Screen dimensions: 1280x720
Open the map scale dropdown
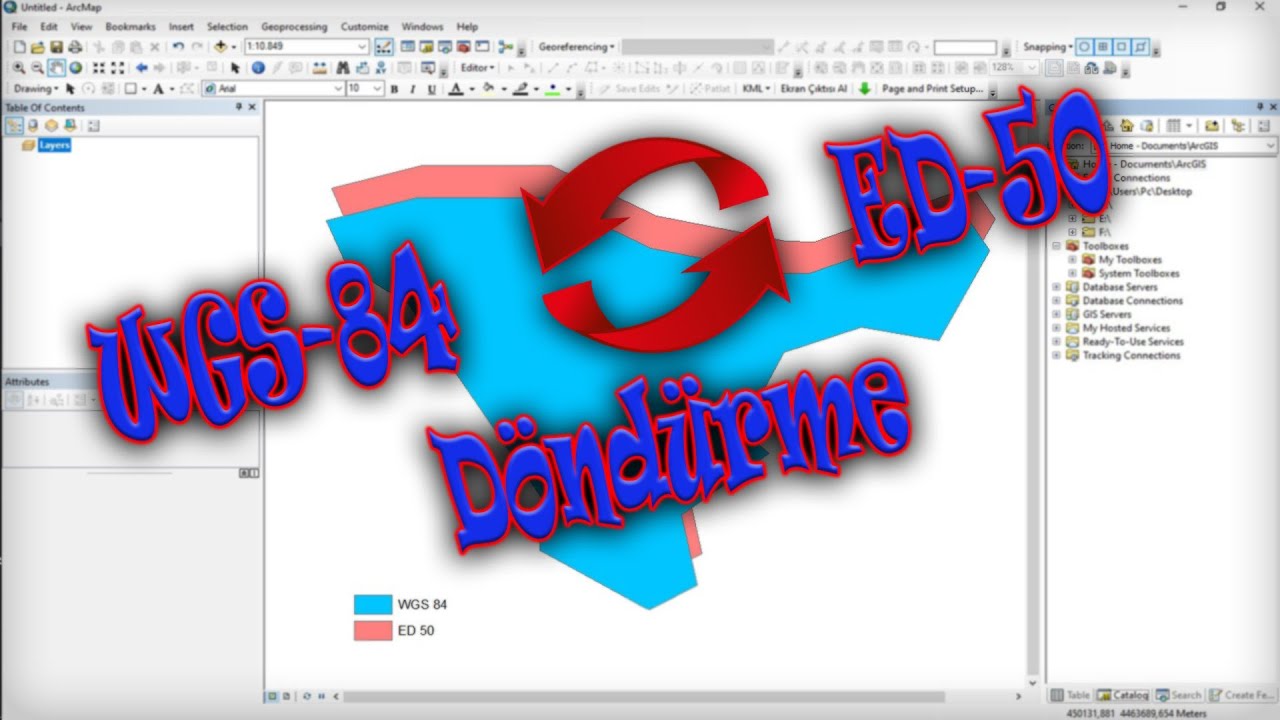pos(362,47)
